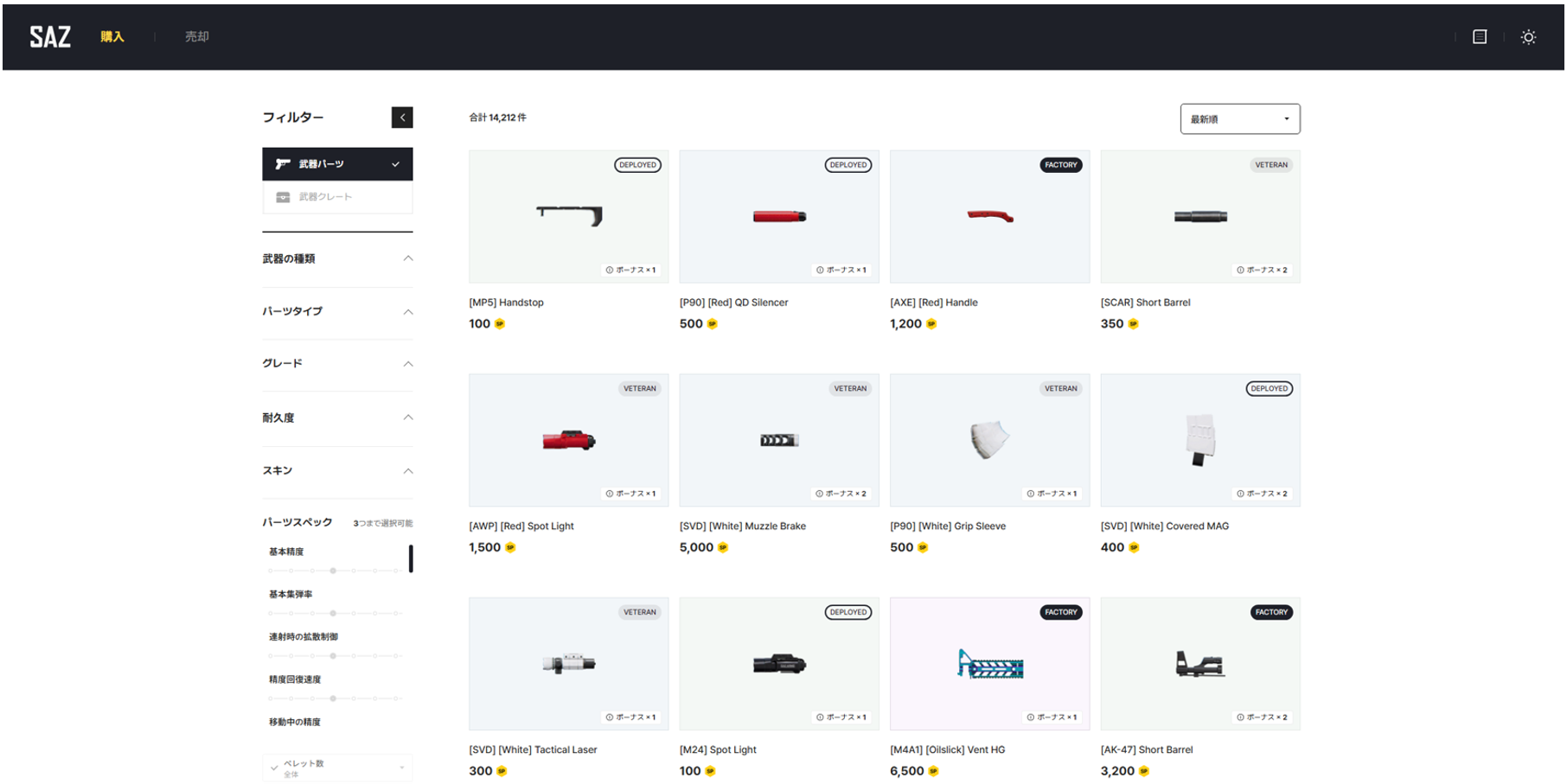The width and height of the screenshot is (1567, 784).
Task: Open the [SVD] [White] Covered MAG thumbnail
Action: [1200, 440]
